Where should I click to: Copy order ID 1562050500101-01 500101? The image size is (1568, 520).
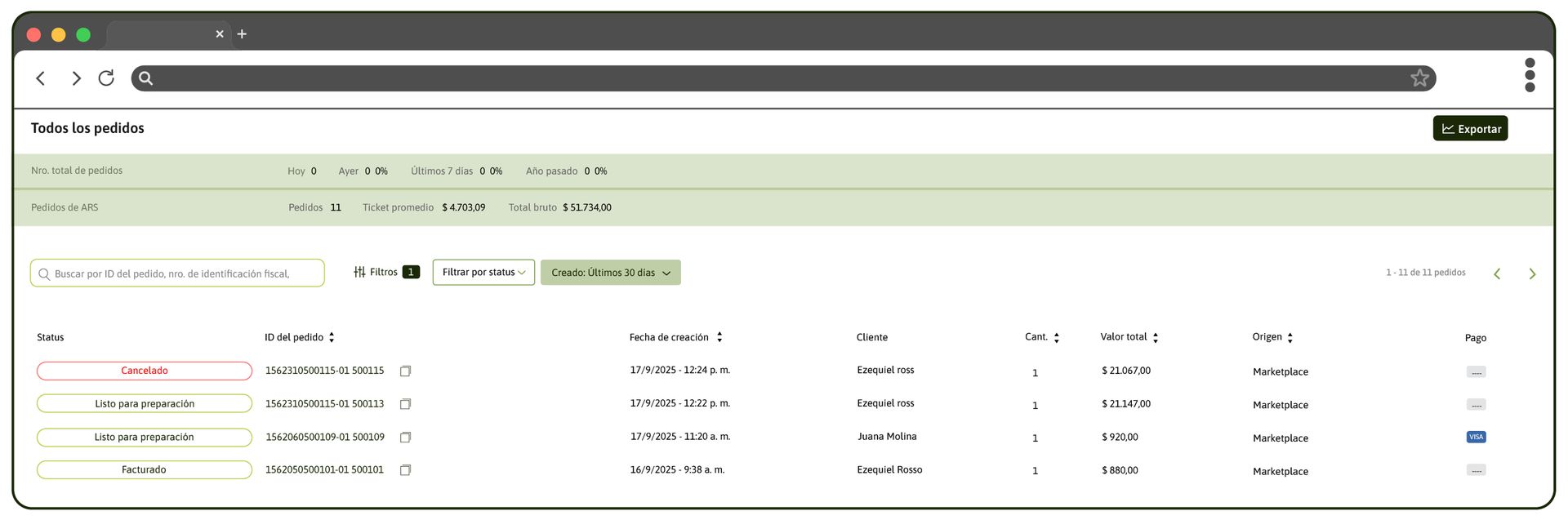[405, 470]
